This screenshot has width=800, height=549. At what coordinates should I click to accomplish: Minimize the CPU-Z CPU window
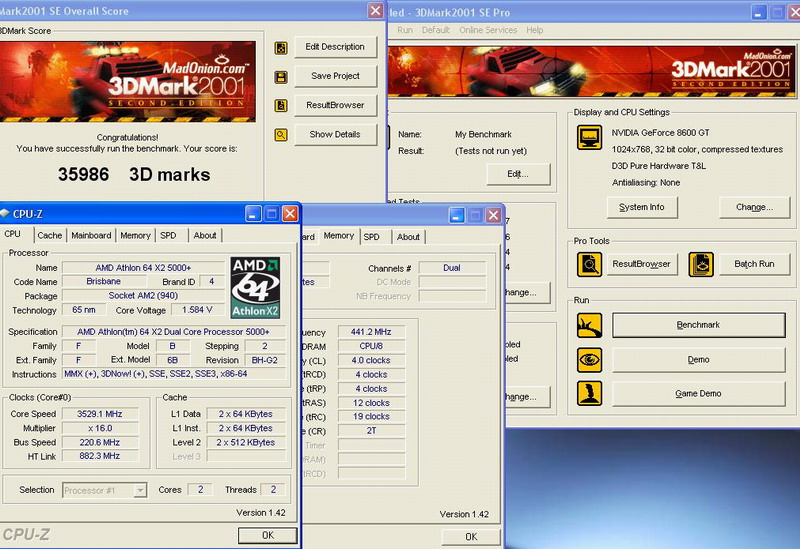[x=254, y=214]
